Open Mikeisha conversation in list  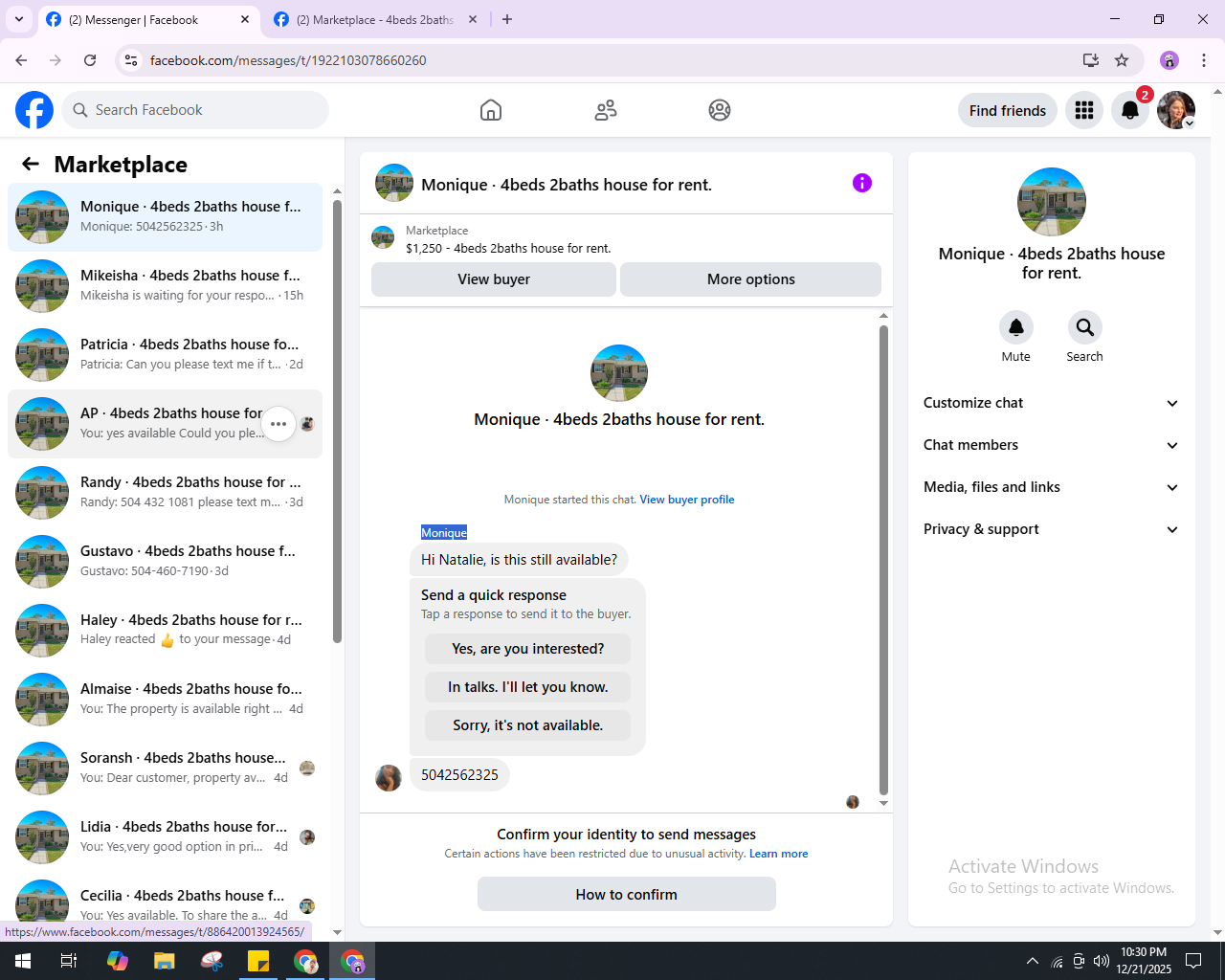point(165,286)
